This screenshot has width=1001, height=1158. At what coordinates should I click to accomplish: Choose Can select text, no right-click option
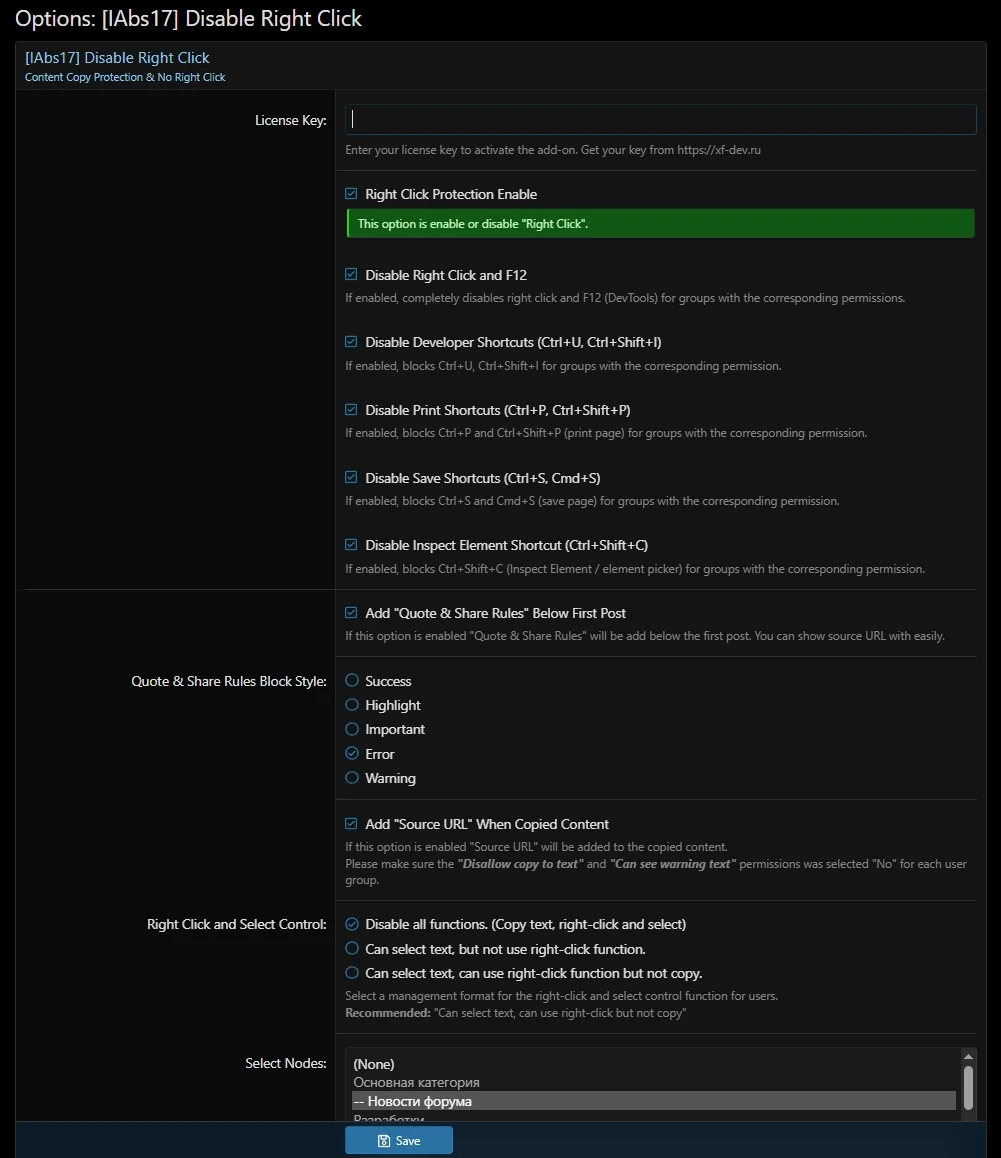[x=352, y=948]
